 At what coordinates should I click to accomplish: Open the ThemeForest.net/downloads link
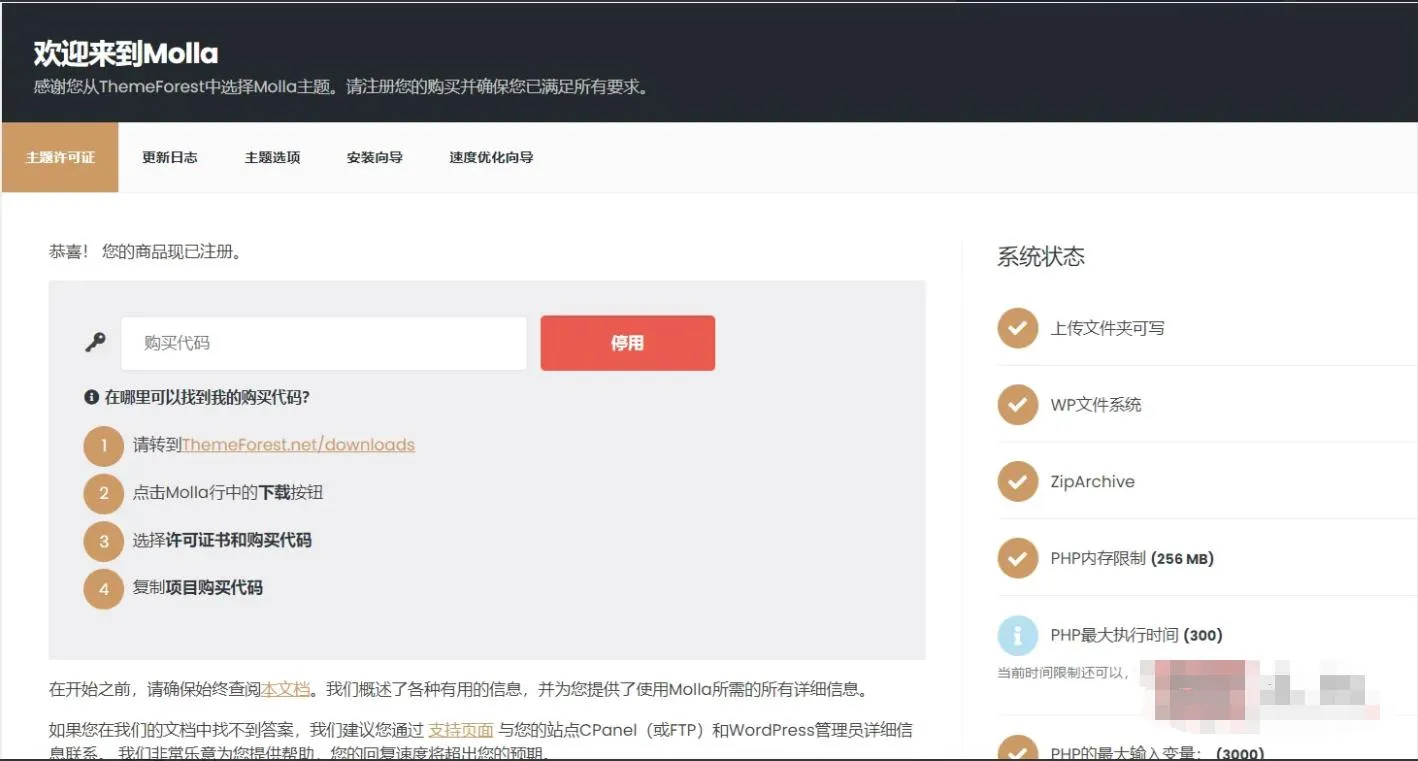point(298,445)
